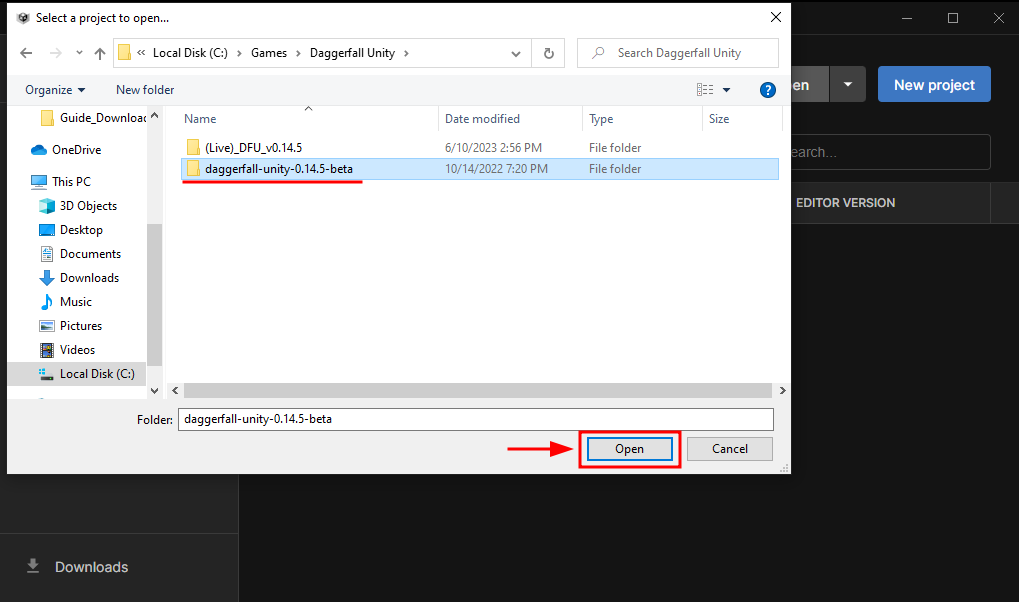Maximize the Unity Hub window
This screenshot has height=602, width=1019.
pos(953,18)
